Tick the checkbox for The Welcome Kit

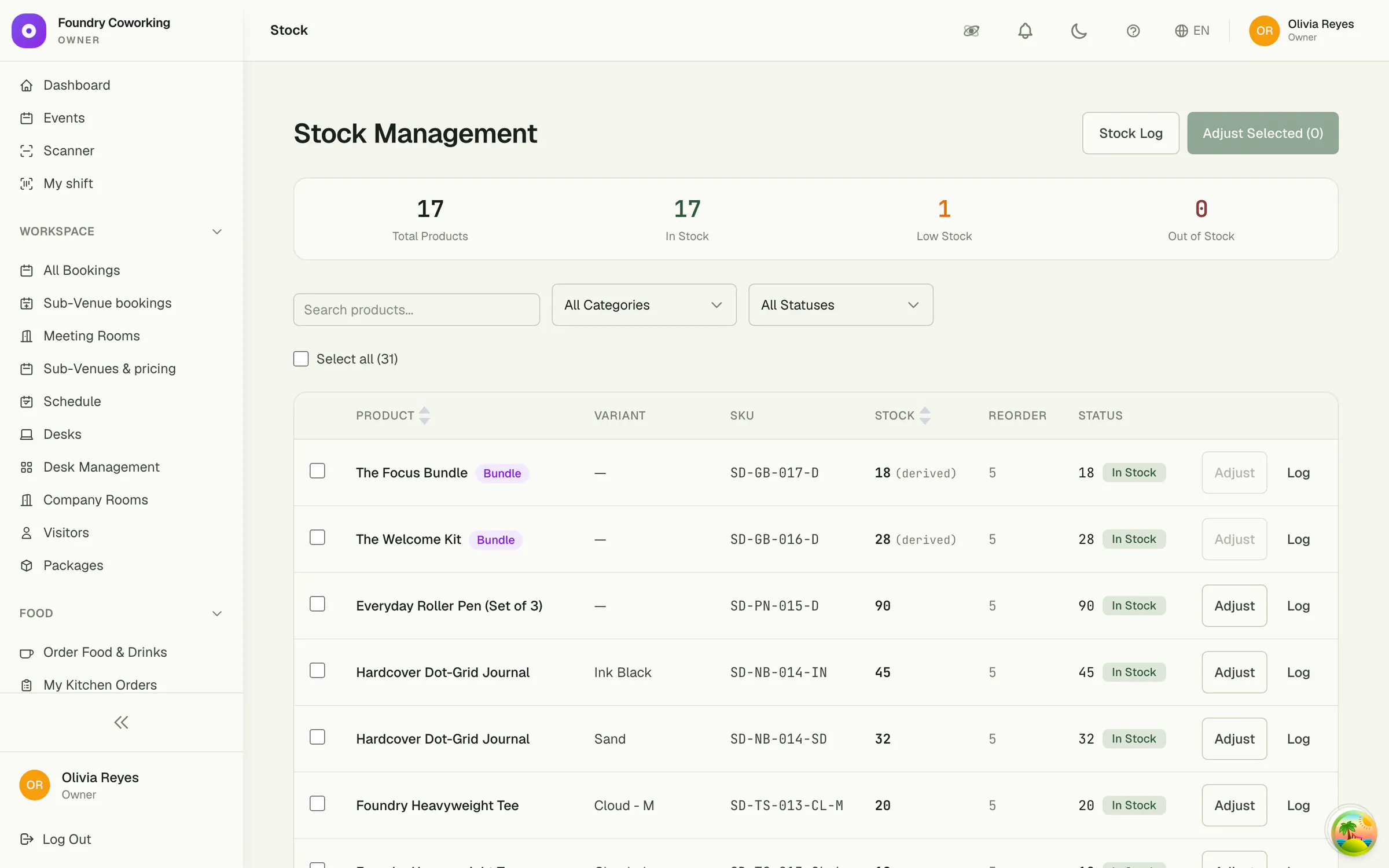click(317, 538)
